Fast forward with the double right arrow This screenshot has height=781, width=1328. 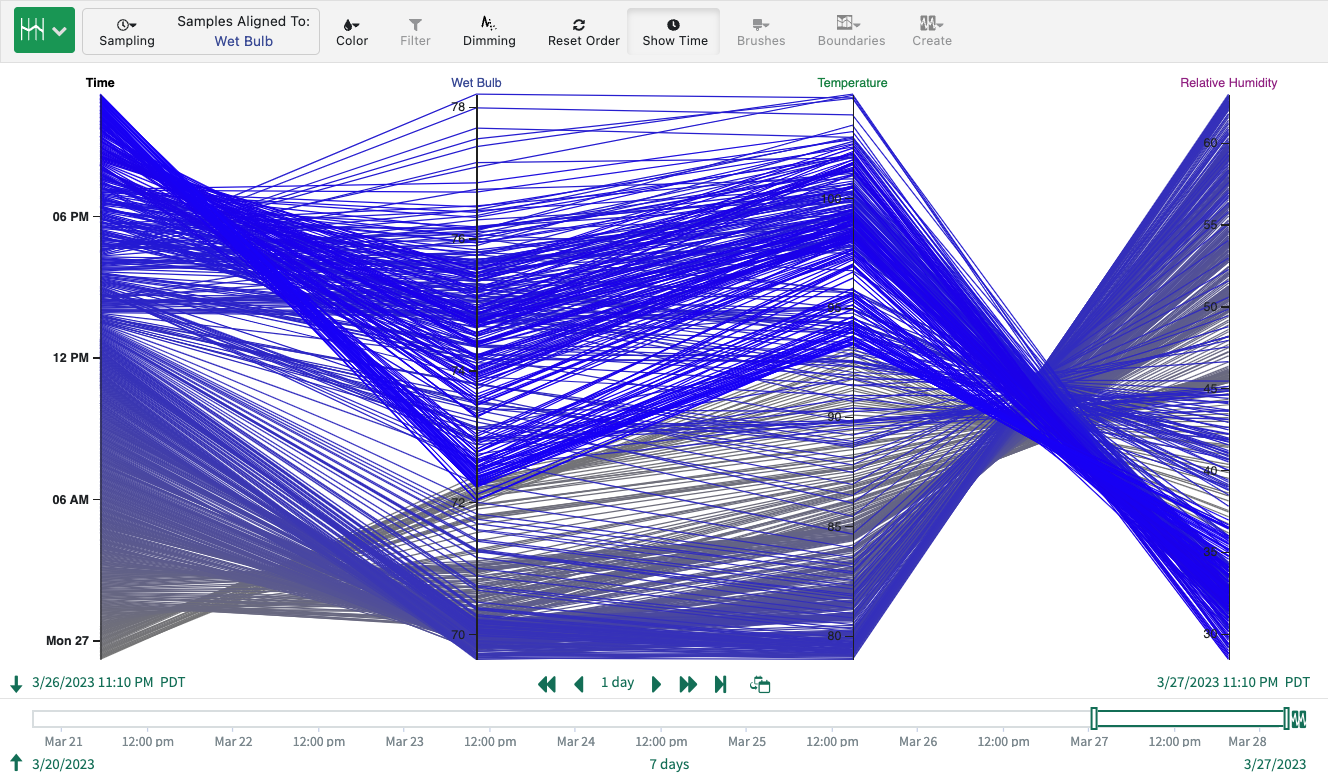coord(688,684)
